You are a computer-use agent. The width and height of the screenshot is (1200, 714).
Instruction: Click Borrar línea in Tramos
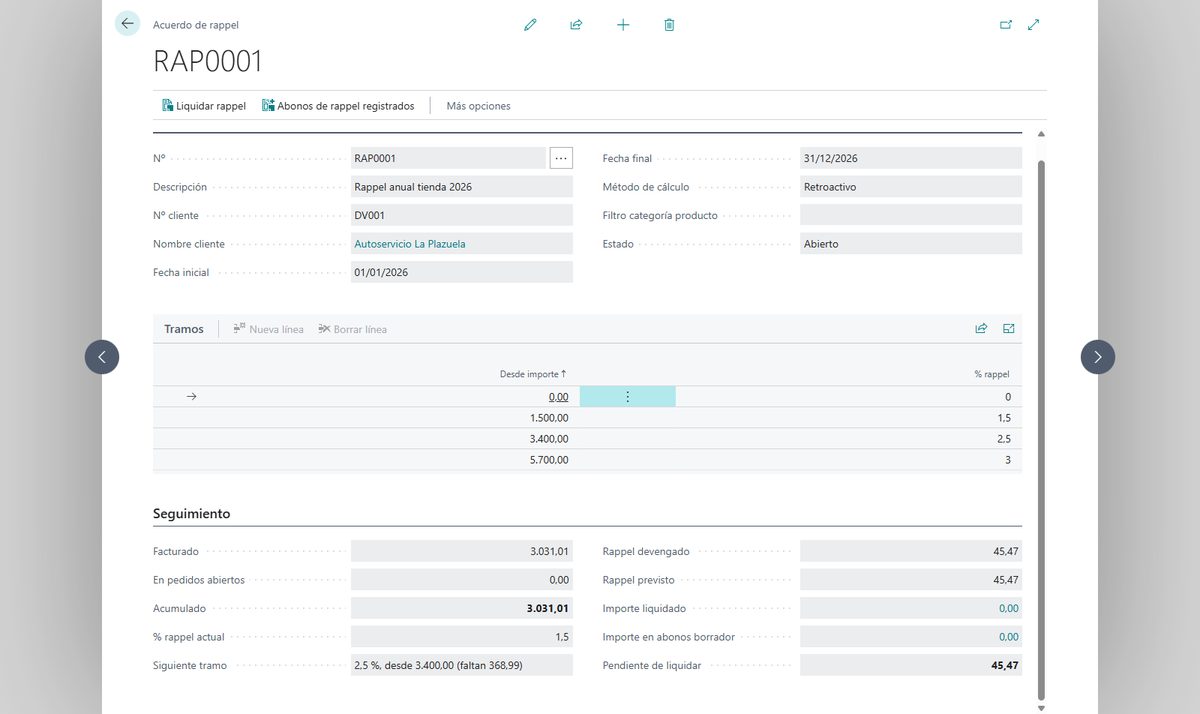coord(353,329)
